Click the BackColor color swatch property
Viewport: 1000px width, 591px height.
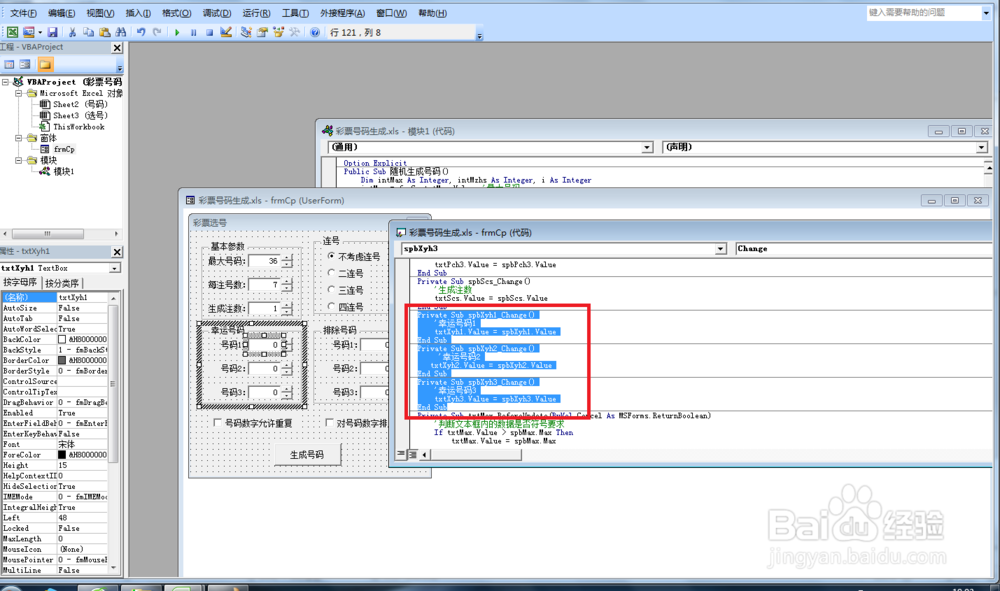(x=62, y=339)
